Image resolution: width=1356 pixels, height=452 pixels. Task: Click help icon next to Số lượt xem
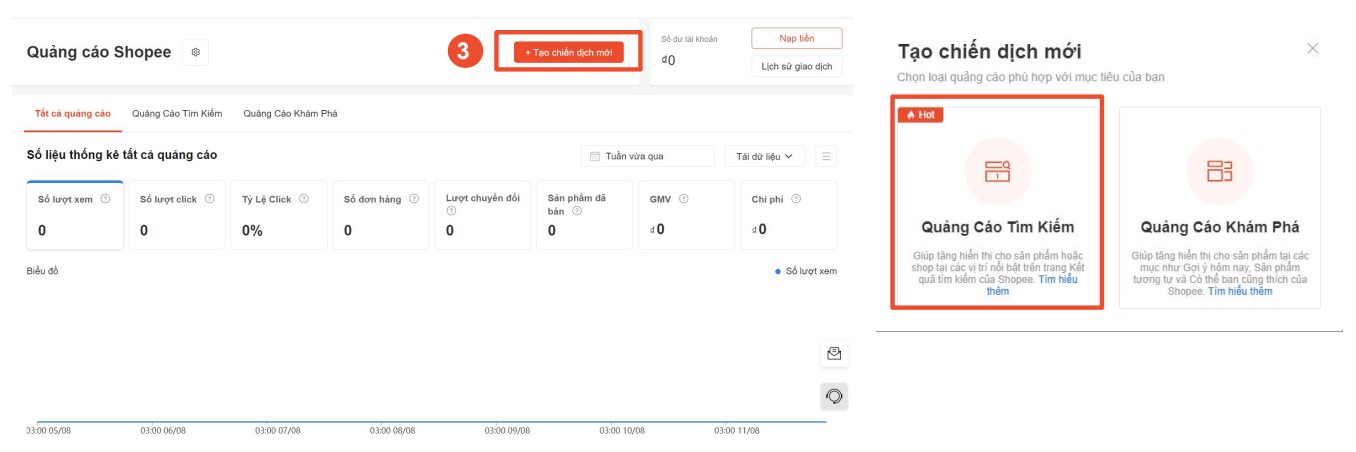(x=105, y=199)
